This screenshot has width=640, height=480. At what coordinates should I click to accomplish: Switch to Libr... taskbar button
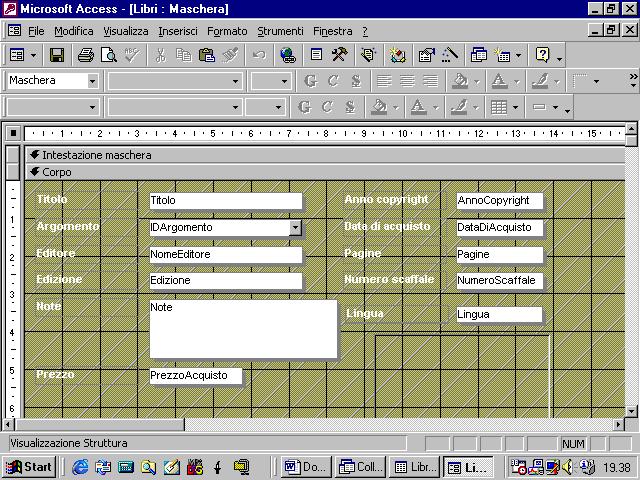[x=415, y=467]
